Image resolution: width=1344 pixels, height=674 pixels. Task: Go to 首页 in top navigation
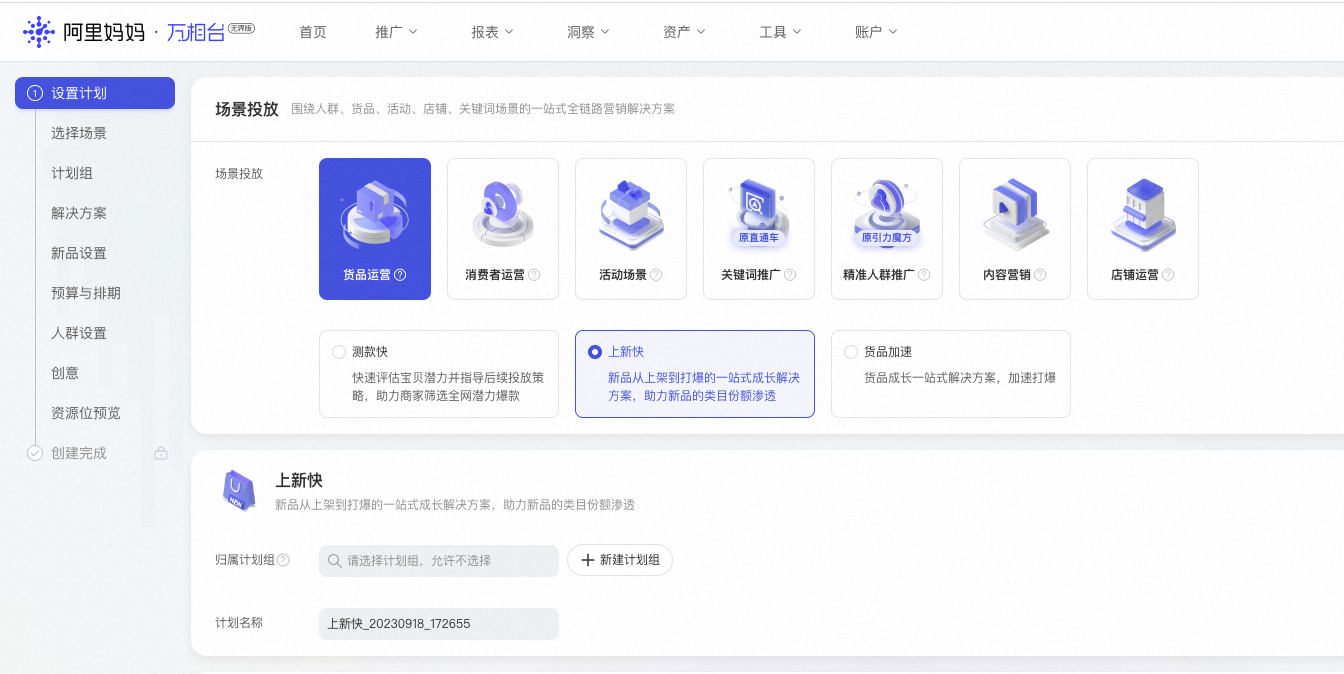coord(313,32)
